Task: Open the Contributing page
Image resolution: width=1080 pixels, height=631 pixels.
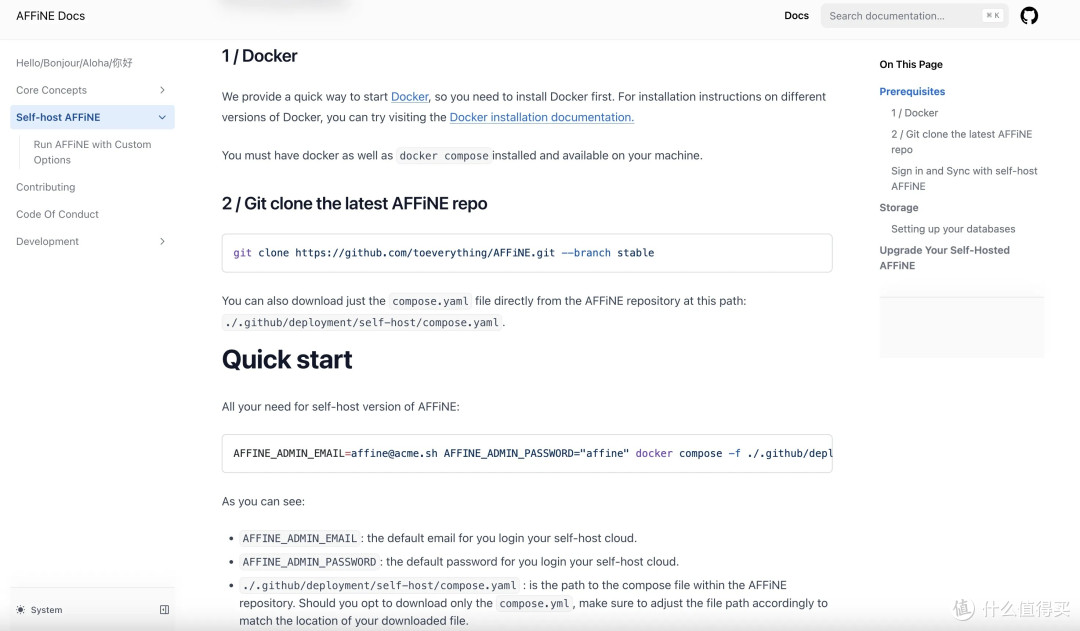Action: [45, 187]
